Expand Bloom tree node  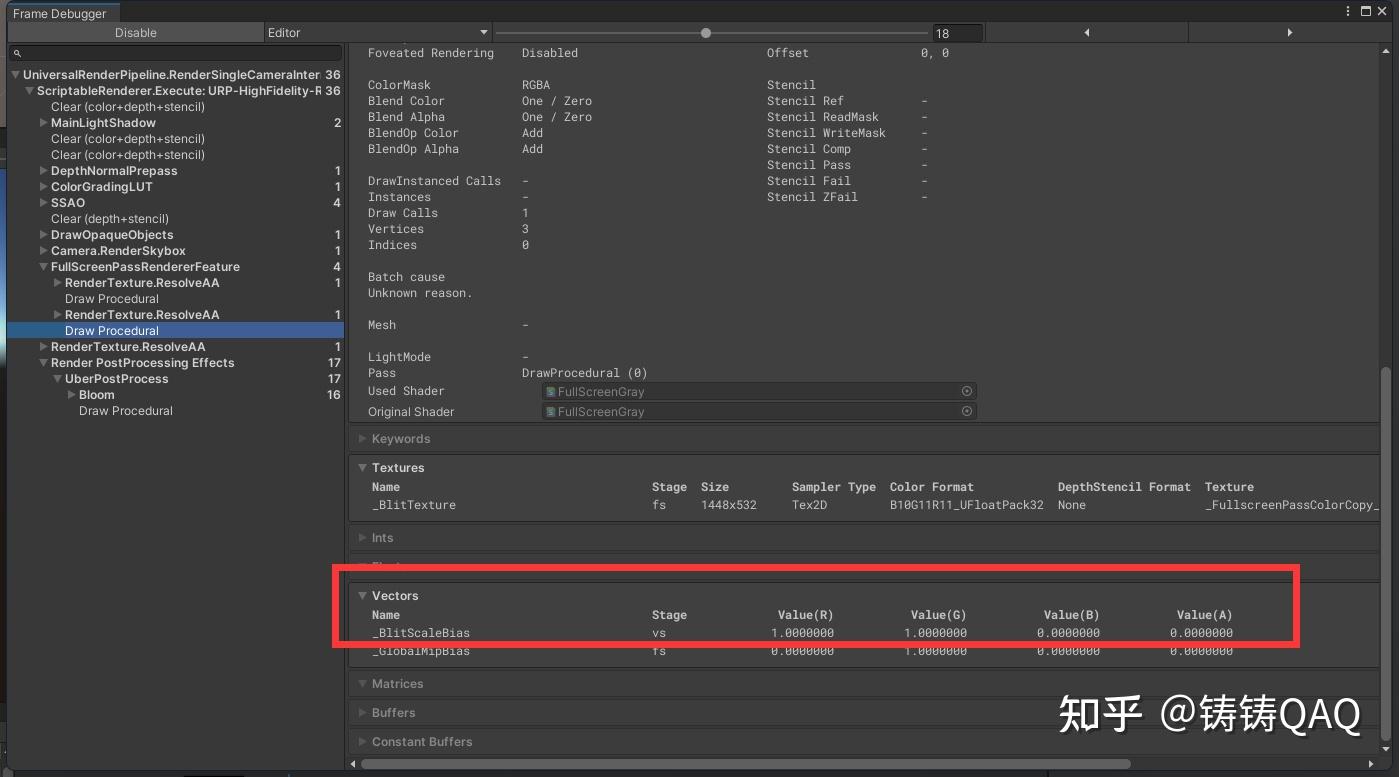click(x=72, y=395)
